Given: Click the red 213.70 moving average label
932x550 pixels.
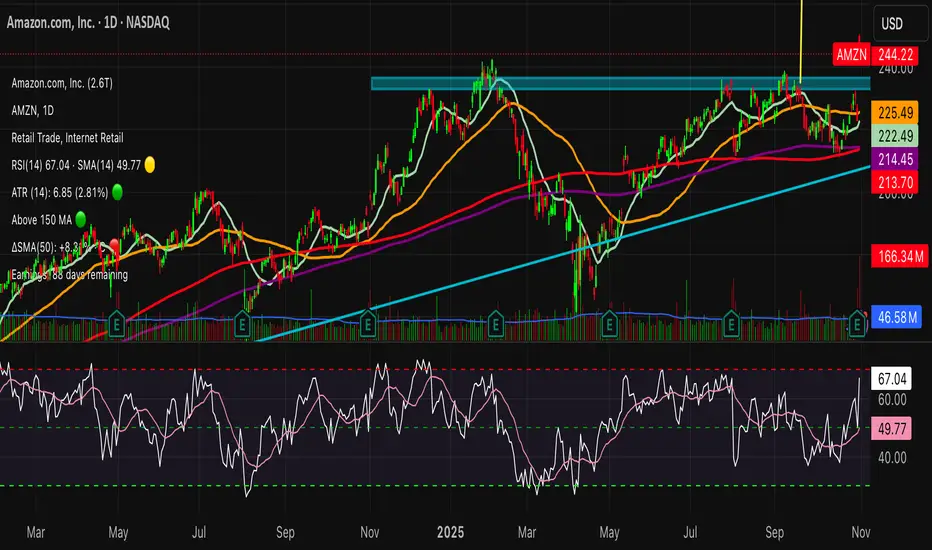Looking at the screenshot, I should 895,182.
